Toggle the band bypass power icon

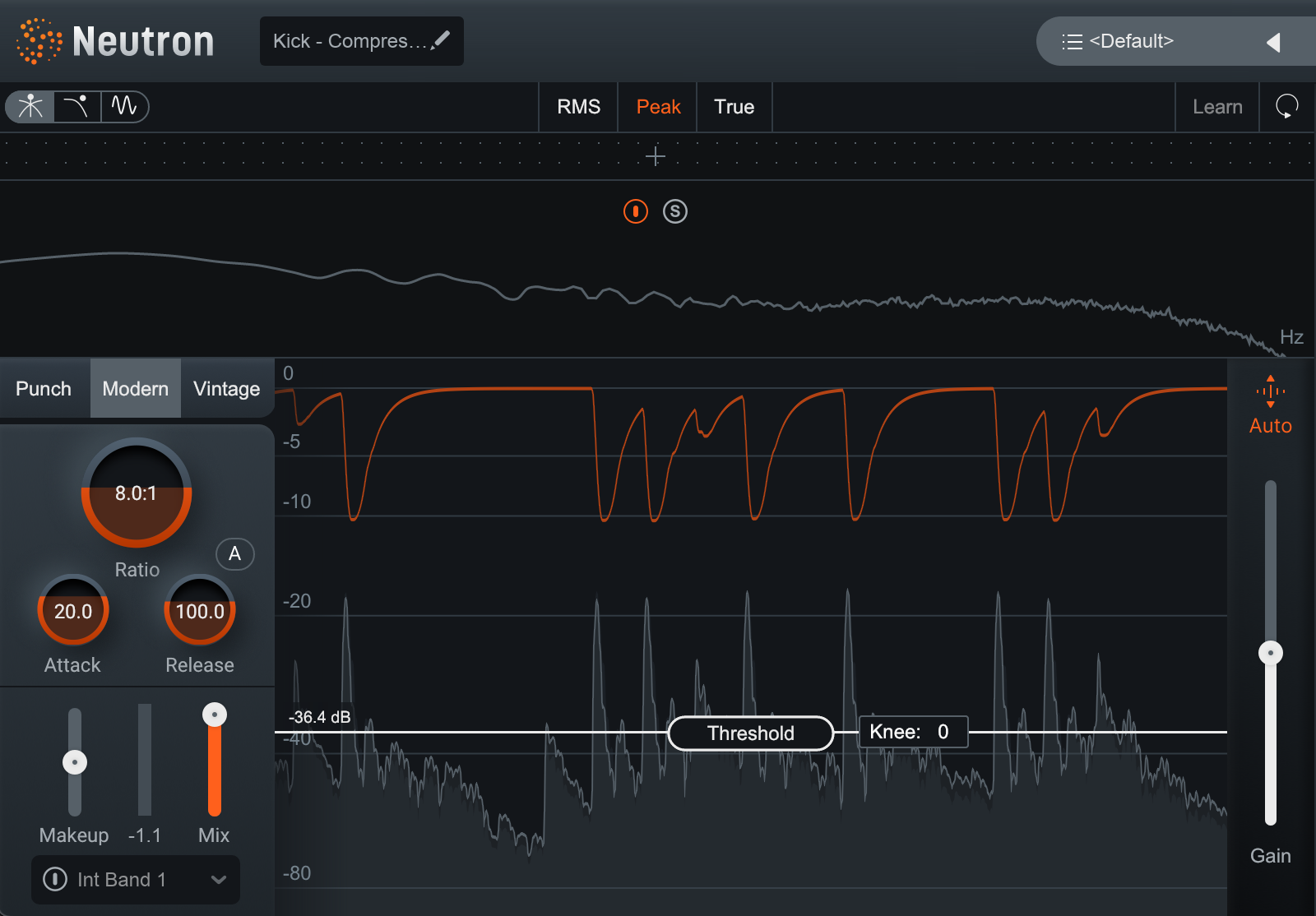coord(636,211)
